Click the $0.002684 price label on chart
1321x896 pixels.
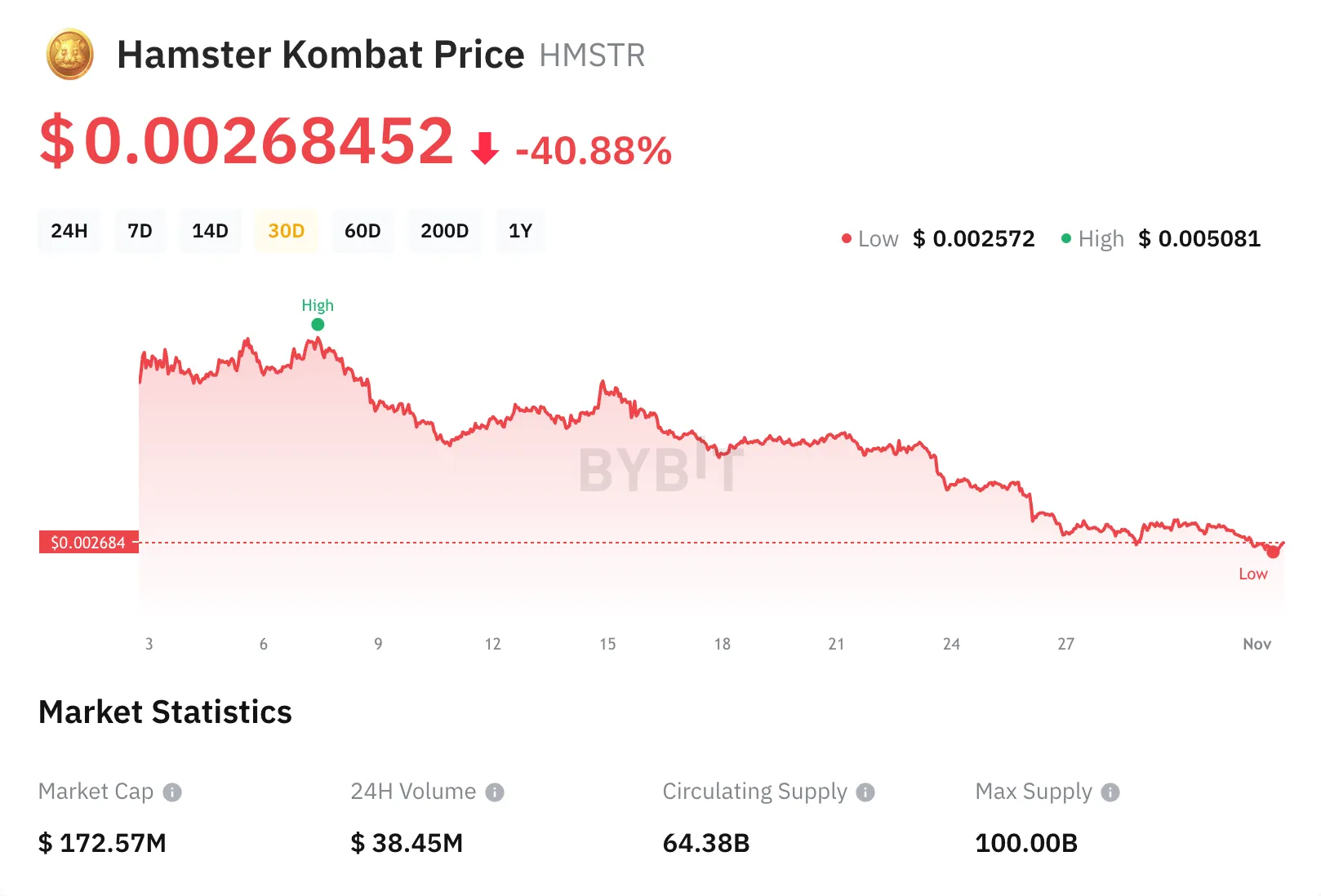click(x=88, y=543)
